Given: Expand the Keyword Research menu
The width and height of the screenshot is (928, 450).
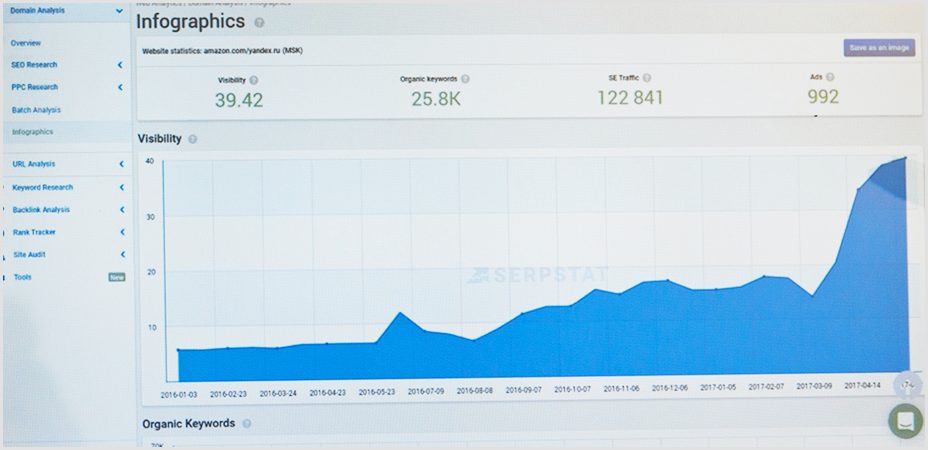Looking at the screenshot, I should point(120,187).
